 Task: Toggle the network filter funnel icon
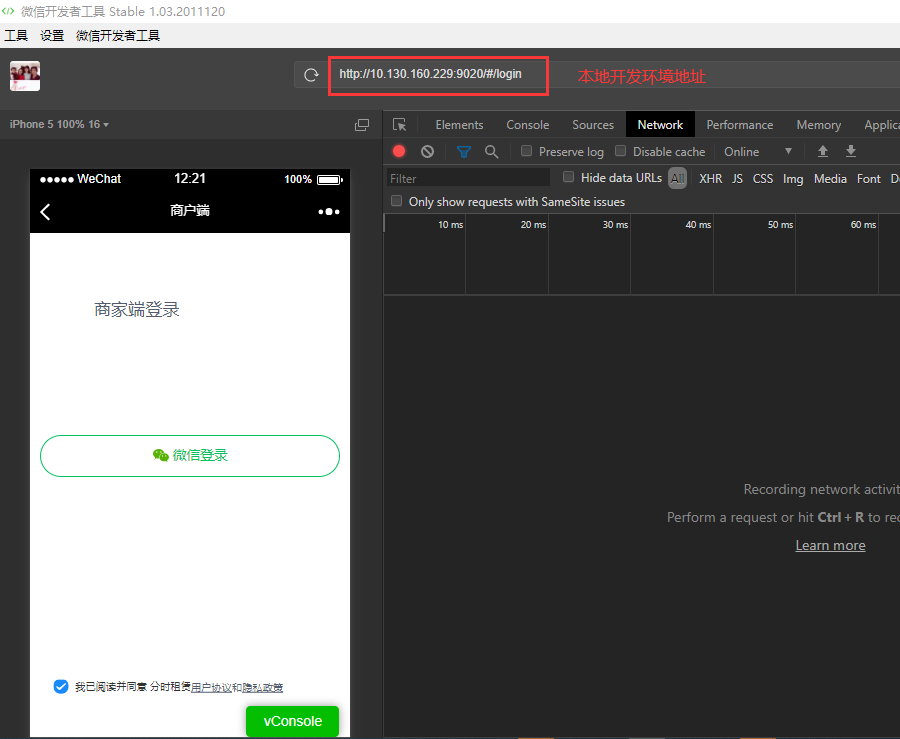pos(464,152)
